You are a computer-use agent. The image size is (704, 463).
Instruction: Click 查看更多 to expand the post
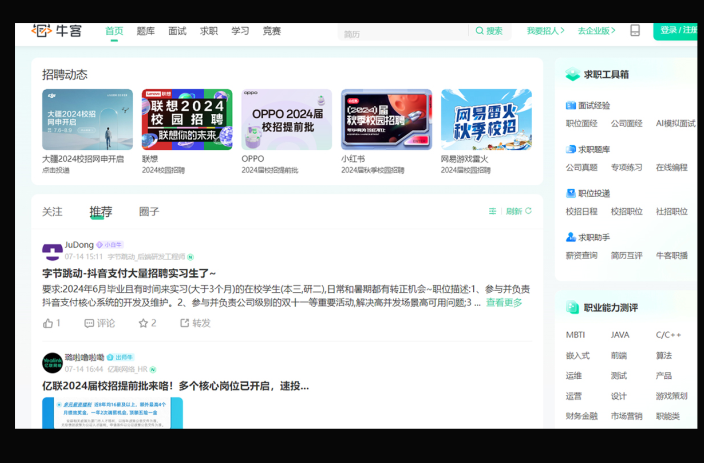504,303
